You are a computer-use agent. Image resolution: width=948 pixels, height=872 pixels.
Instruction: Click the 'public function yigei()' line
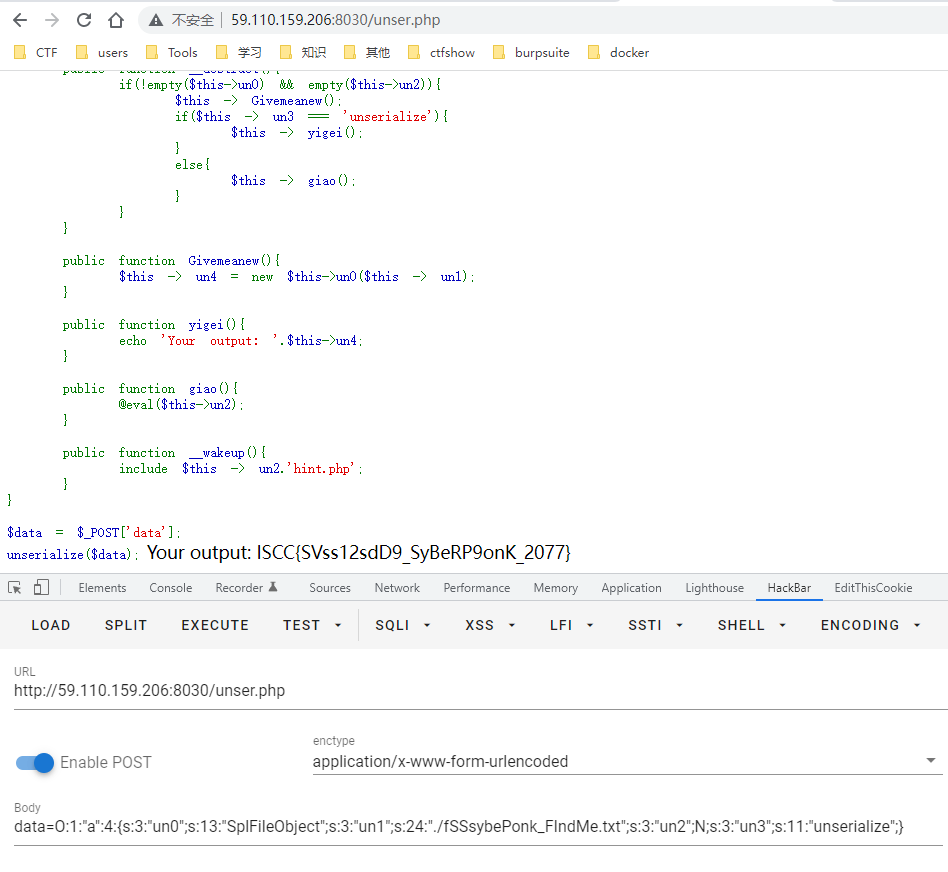click(154, 325)
